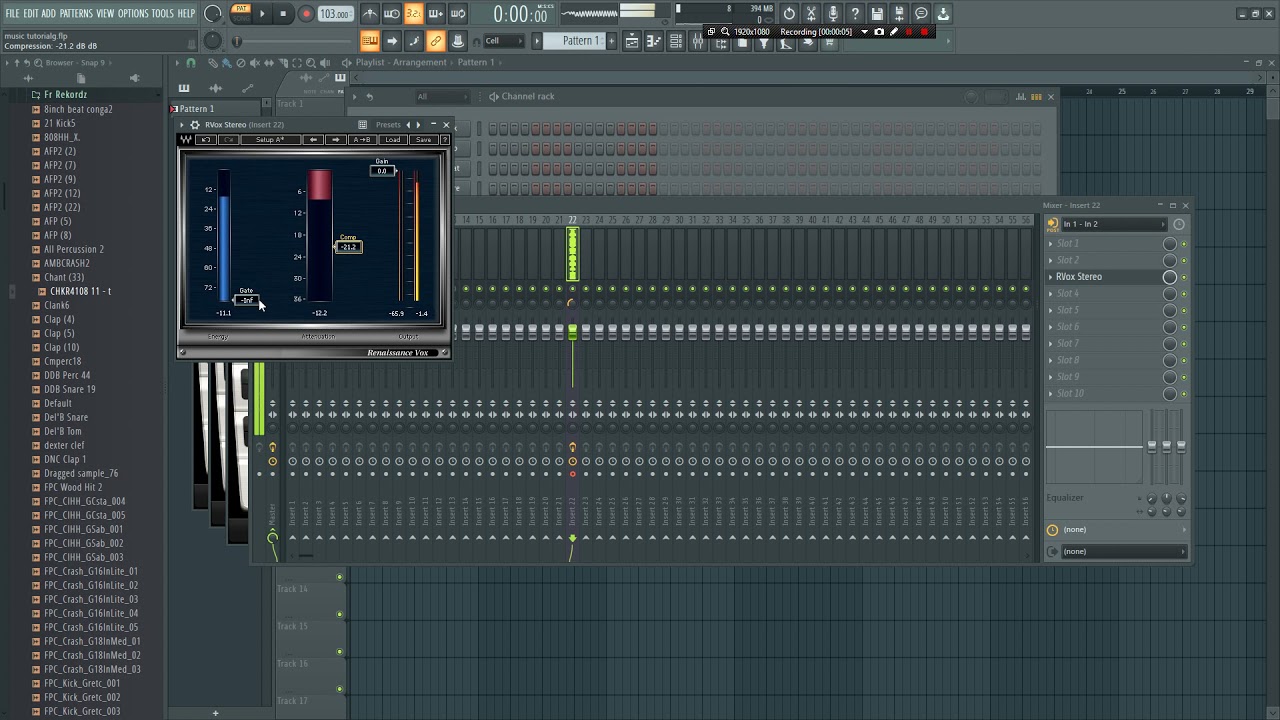Screen dimensions: 1280x720
Task: Click the Waves logo in RVox
Action: (x=186, y=140)
